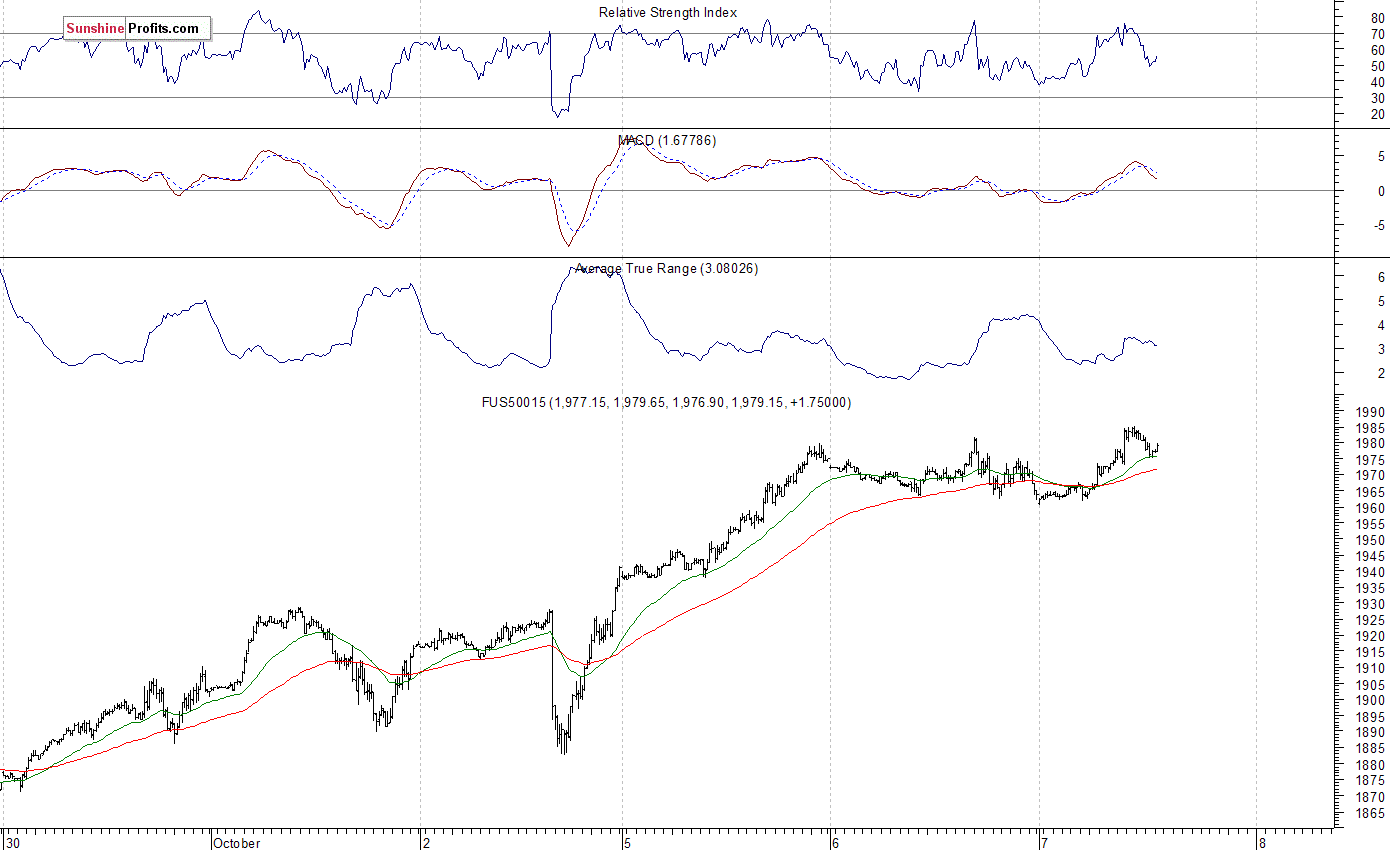
Task: Click the price scale value 1920
Action: (x=1371, y=636)
